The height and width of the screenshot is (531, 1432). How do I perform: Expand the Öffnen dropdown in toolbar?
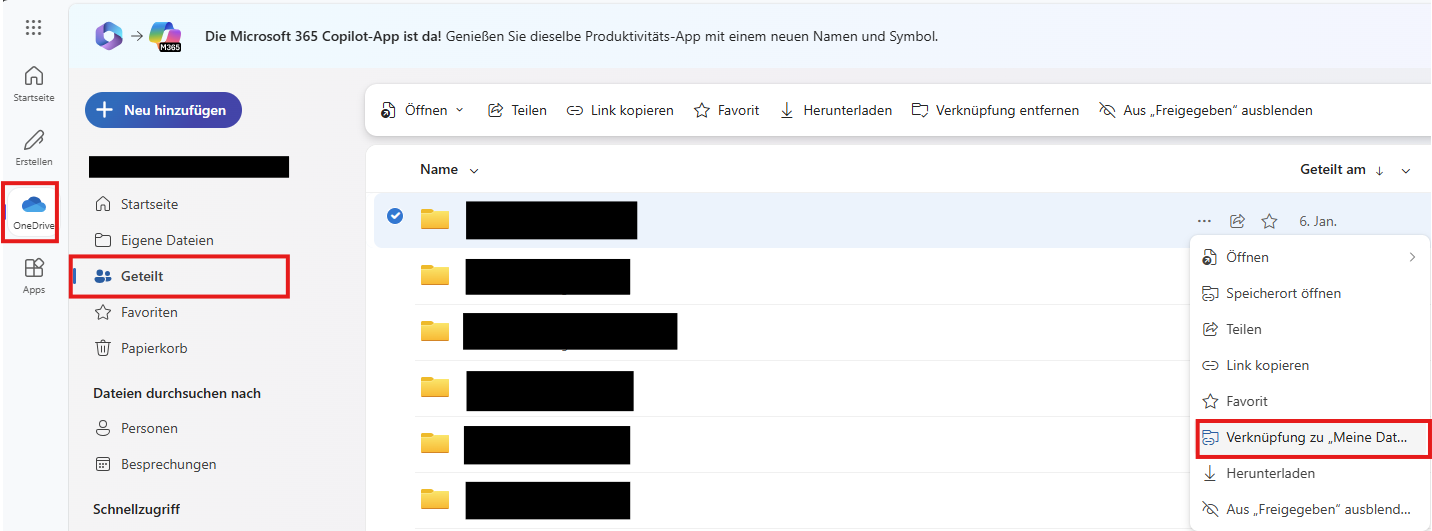[x=423, y=110]
